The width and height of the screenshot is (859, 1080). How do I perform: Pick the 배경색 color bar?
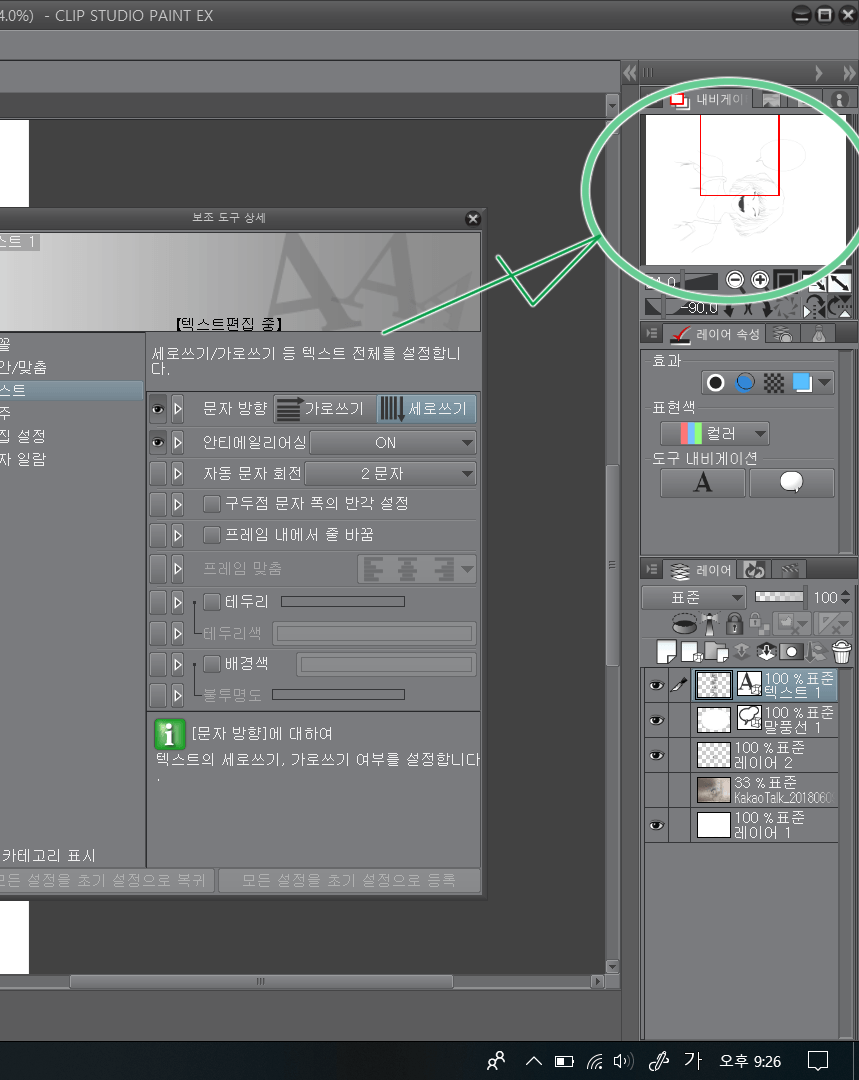(386, 664)
